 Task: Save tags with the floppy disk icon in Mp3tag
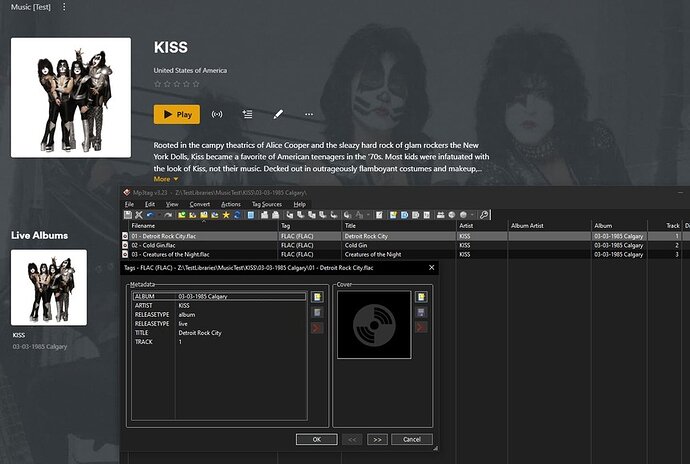click(x=128, y=215)
